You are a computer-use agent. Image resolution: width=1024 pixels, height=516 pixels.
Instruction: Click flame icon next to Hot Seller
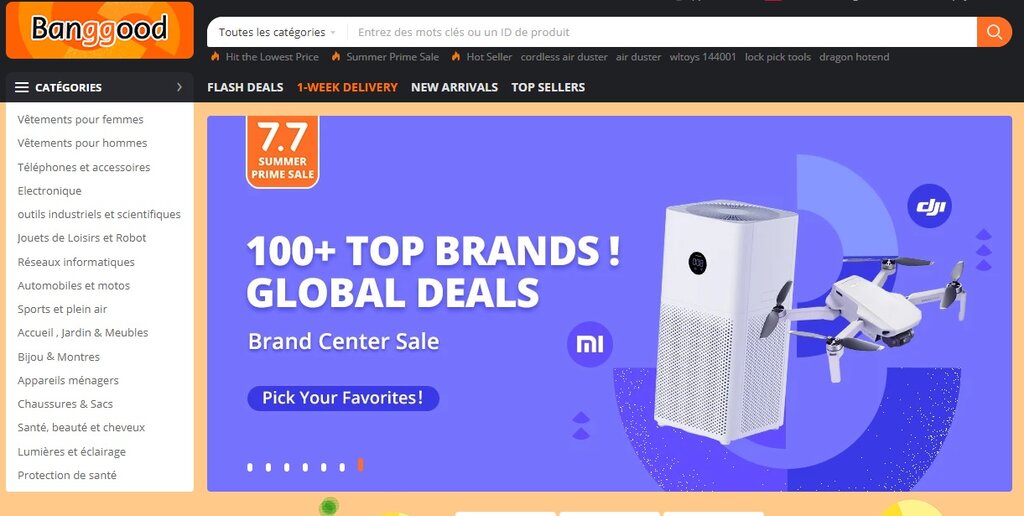coord(456,57)
